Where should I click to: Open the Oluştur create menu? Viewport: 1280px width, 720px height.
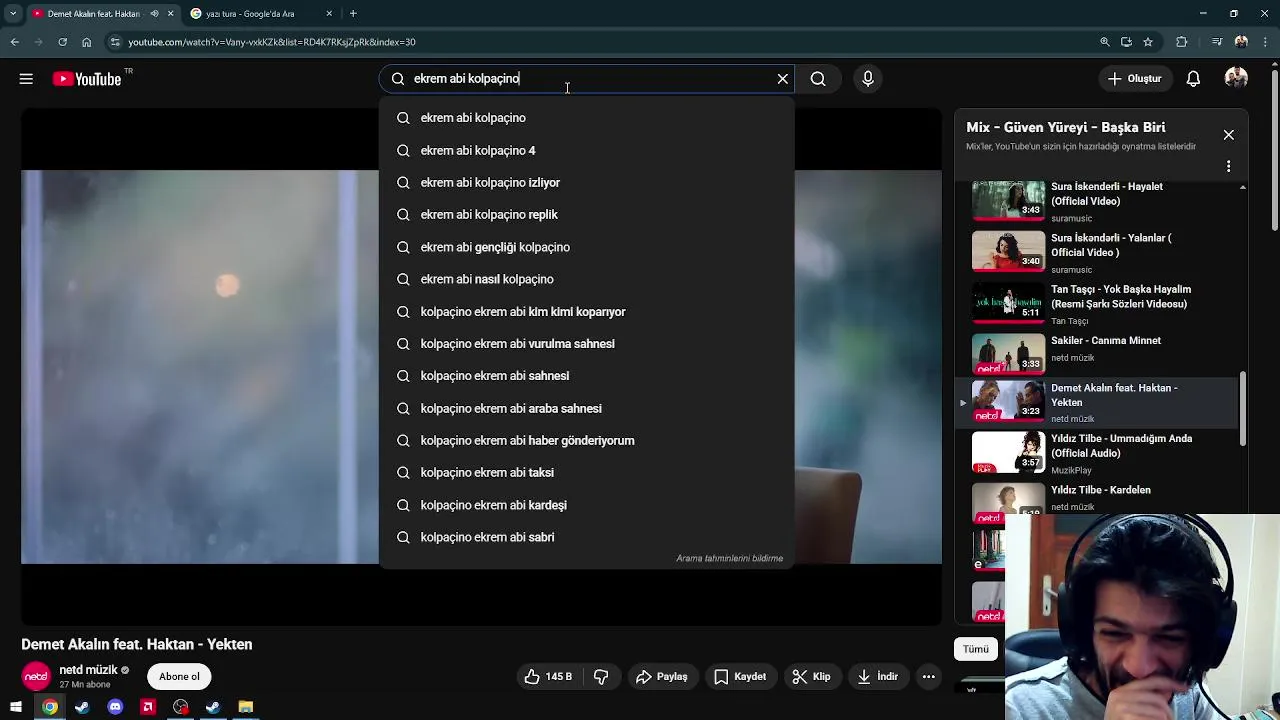pyautogui.click(x=1134, y=79)
